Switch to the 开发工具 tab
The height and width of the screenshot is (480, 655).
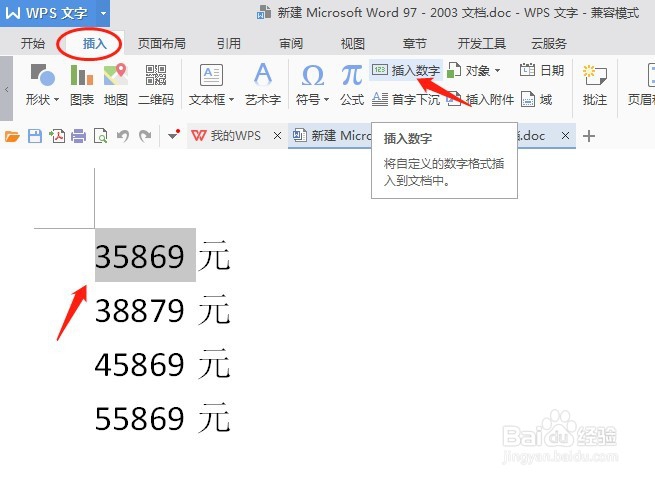pos(482,43)
